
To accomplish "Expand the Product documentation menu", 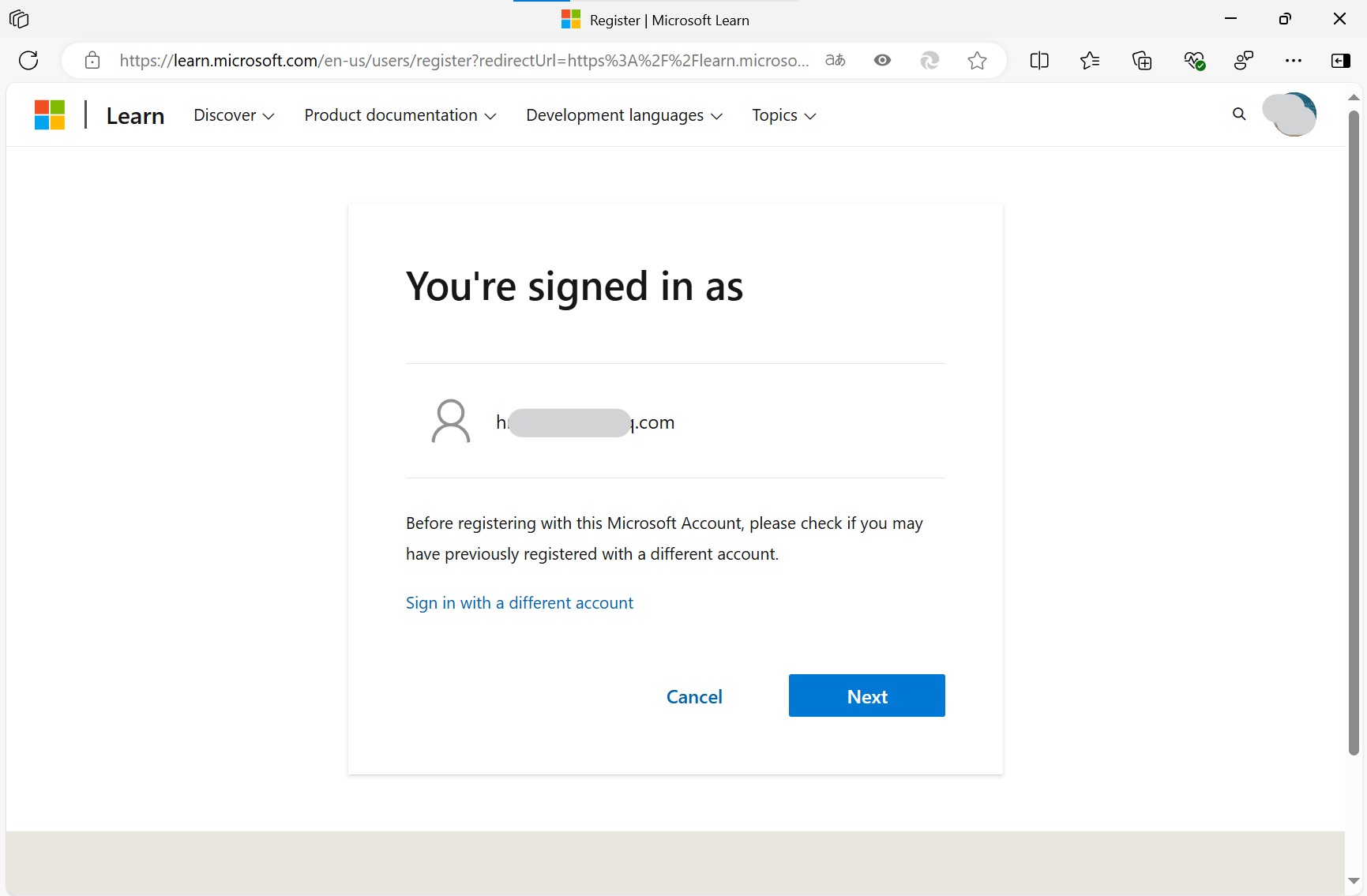I will point(400,115).
